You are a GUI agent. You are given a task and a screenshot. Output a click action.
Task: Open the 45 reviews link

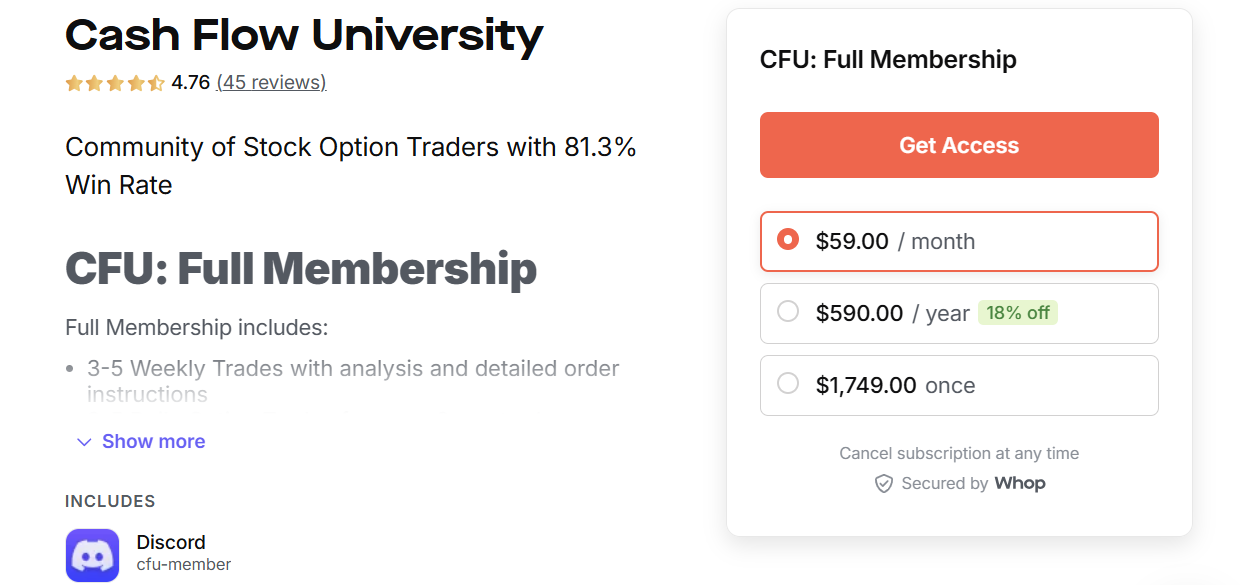click(271, 82)
